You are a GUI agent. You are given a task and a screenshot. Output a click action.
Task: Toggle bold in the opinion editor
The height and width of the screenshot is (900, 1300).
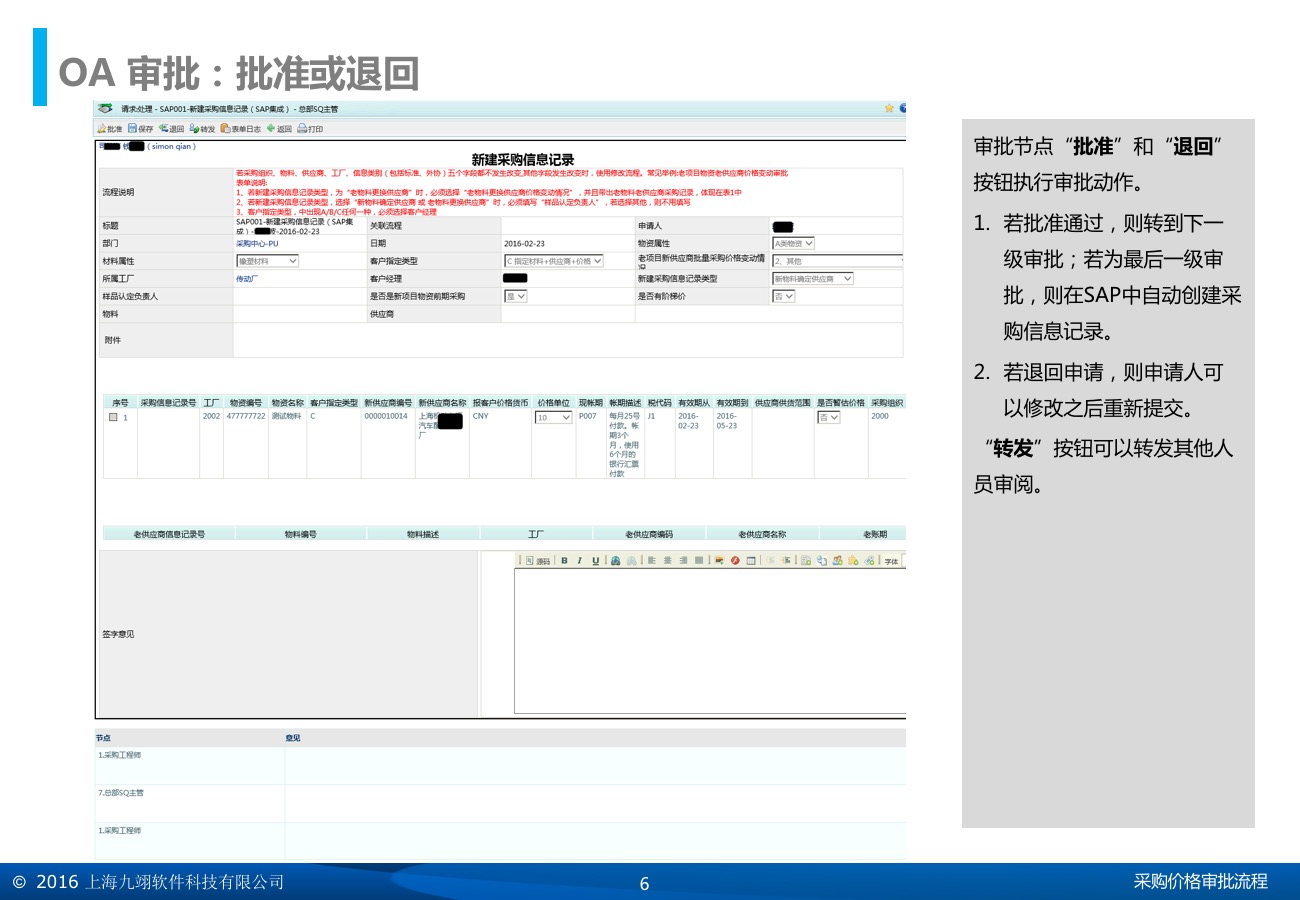click(564, 561)
